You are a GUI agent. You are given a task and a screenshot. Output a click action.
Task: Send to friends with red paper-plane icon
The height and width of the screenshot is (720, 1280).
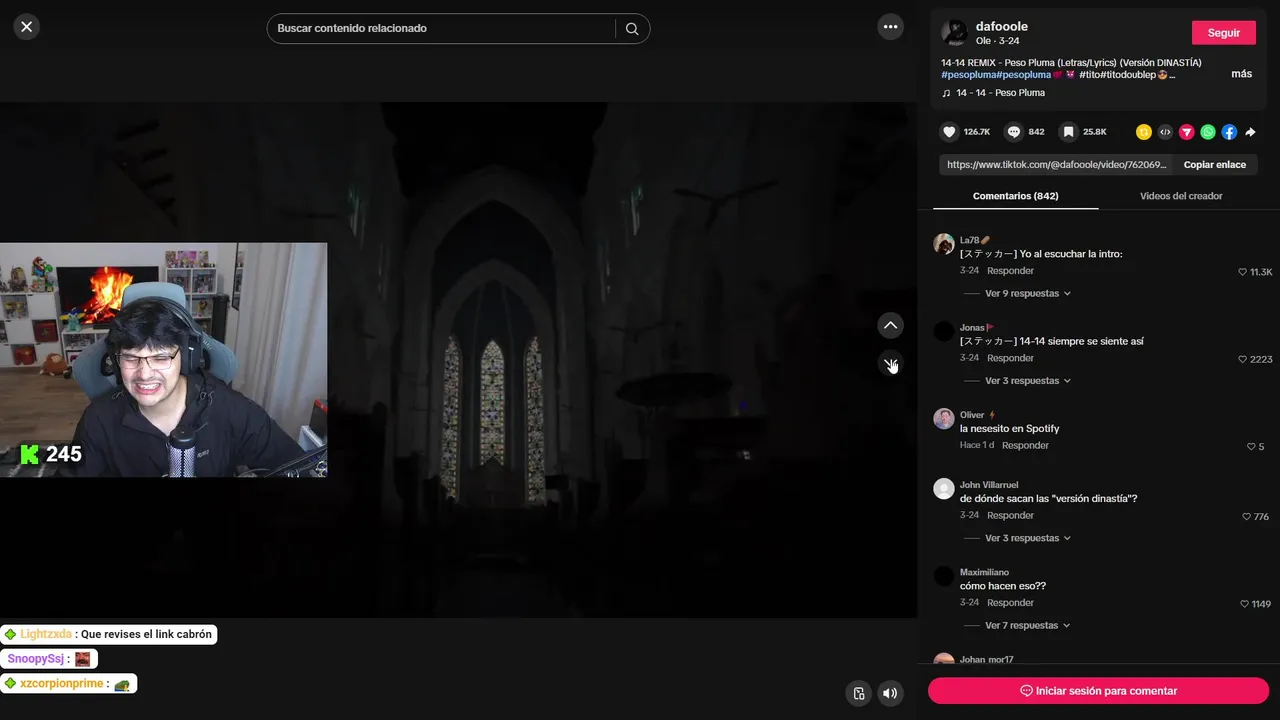pos(1186,132)
